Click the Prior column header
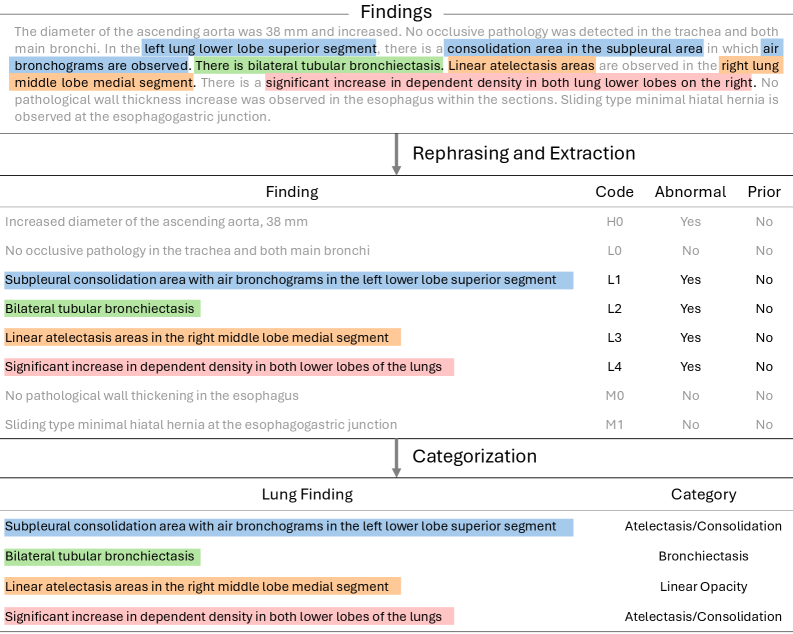 tap(764, 192)
